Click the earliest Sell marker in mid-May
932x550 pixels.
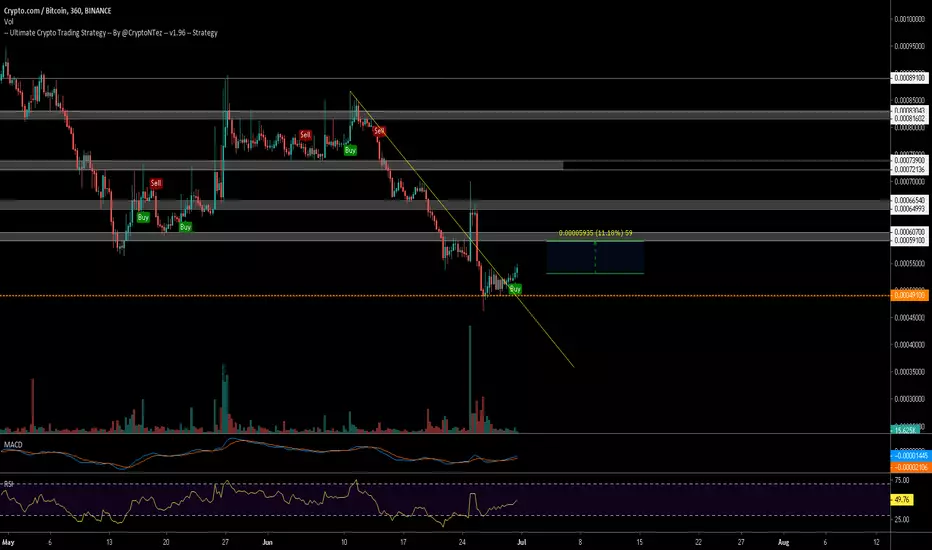tap(156, 183)
